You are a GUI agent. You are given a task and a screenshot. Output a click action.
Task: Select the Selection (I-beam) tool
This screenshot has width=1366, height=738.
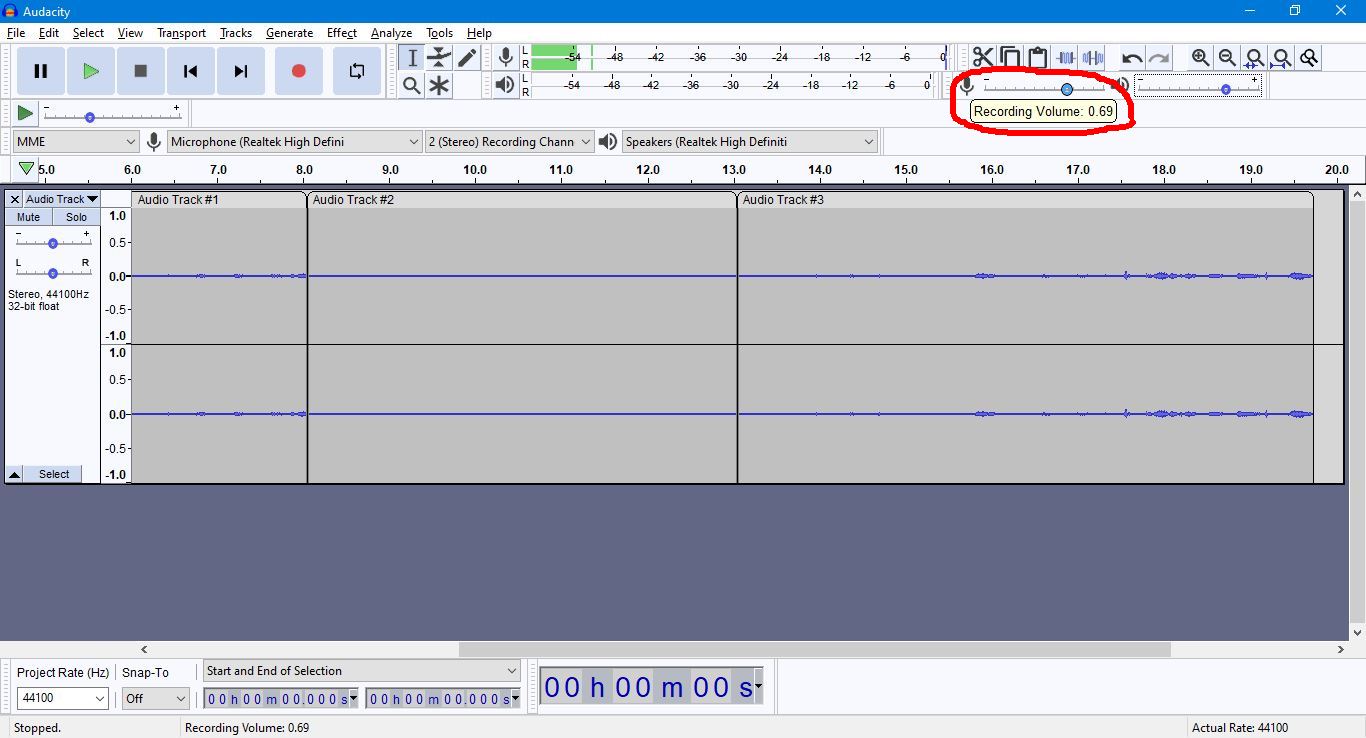(412, 58)
